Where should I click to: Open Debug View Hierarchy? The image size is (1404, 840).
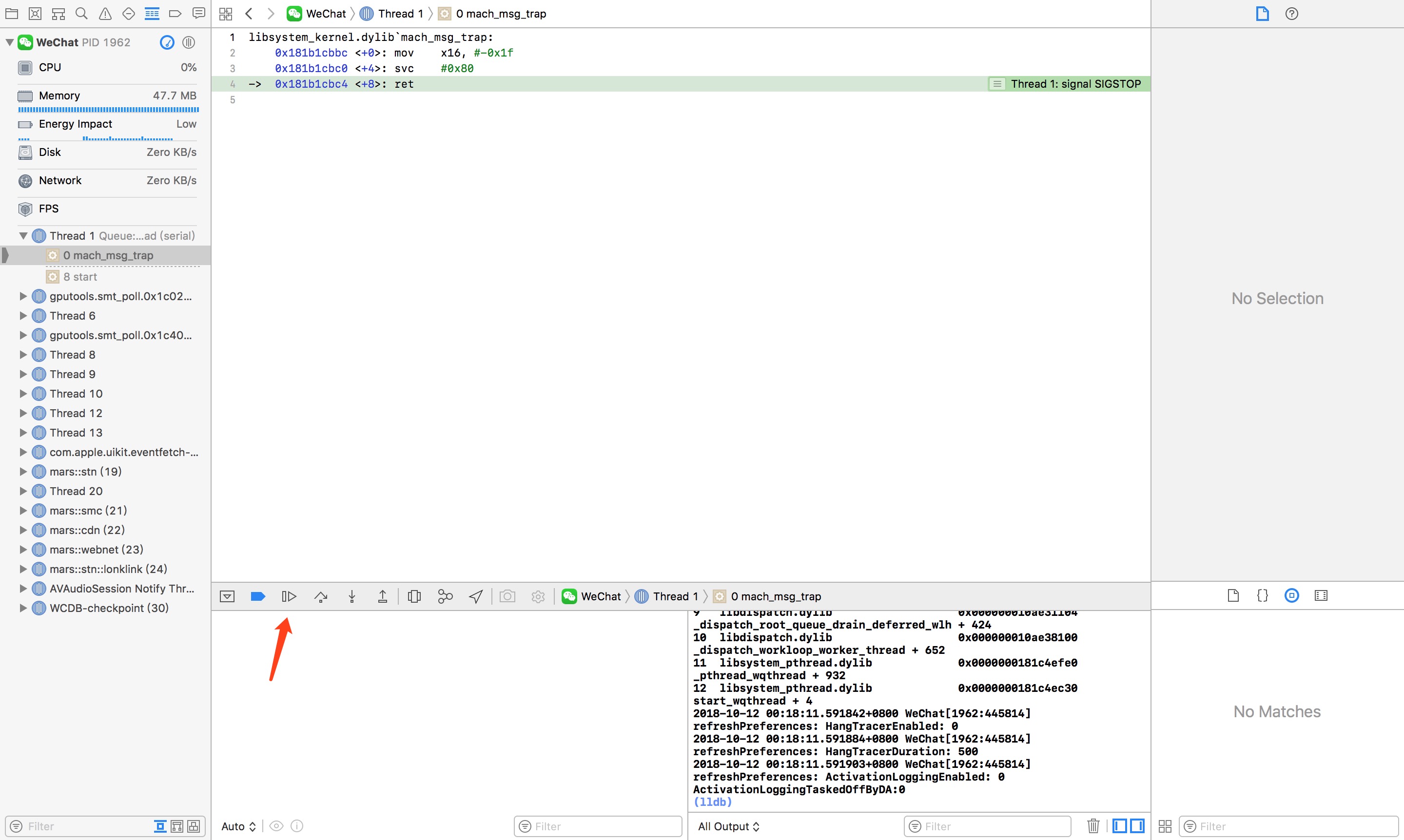414,596
